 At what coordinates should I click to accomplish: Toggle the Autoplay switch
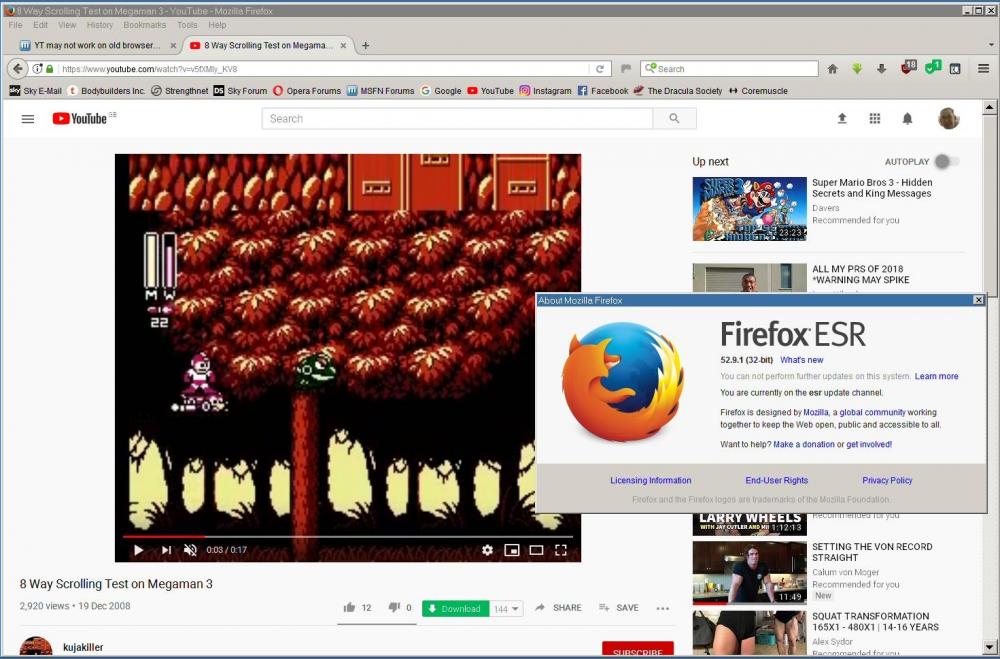tap(946, 161)
